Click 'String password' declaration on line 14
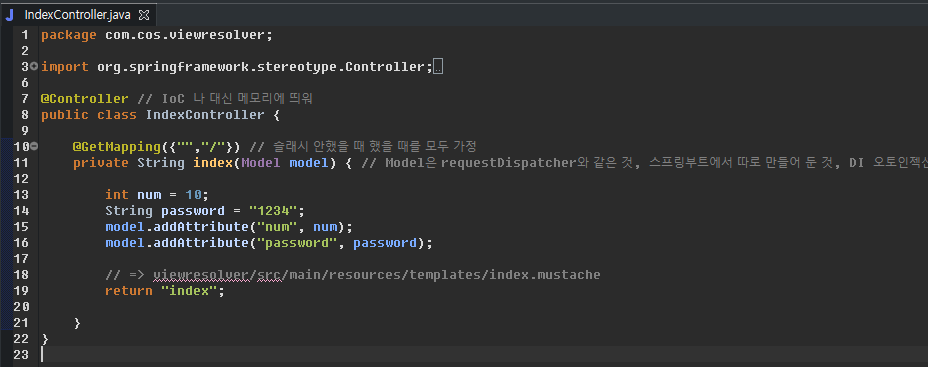This screenshot has height=367, width=928. tap(165, 211)
